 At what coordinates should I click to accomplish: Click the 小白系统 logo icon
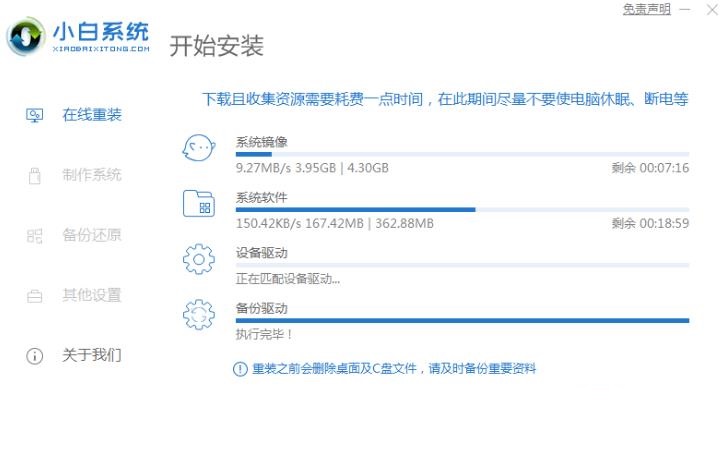(26, 38)
